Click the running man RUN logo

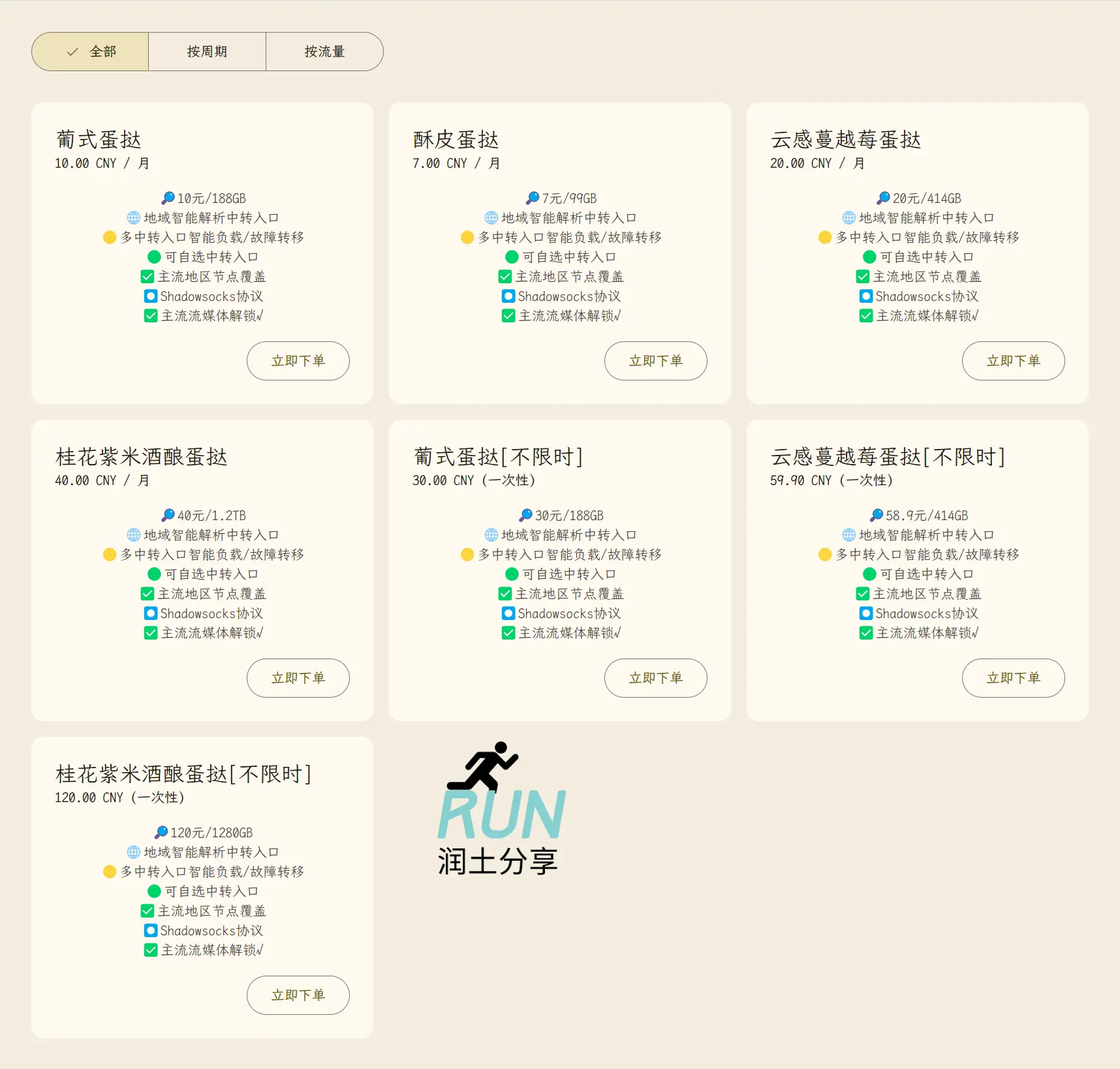point(500,808)
